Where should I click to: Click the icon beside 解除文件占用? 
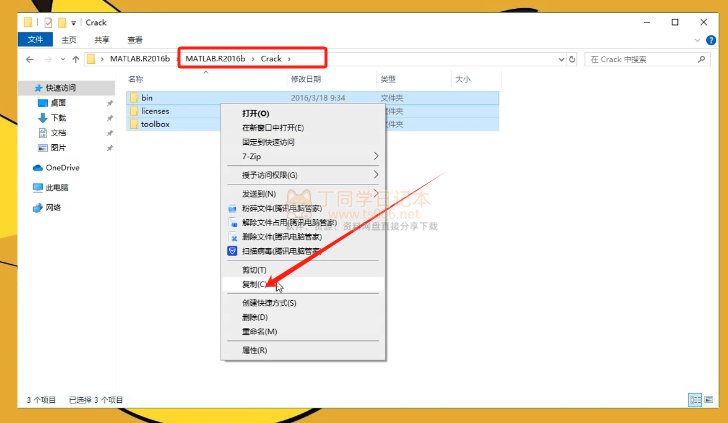[234, 223]
